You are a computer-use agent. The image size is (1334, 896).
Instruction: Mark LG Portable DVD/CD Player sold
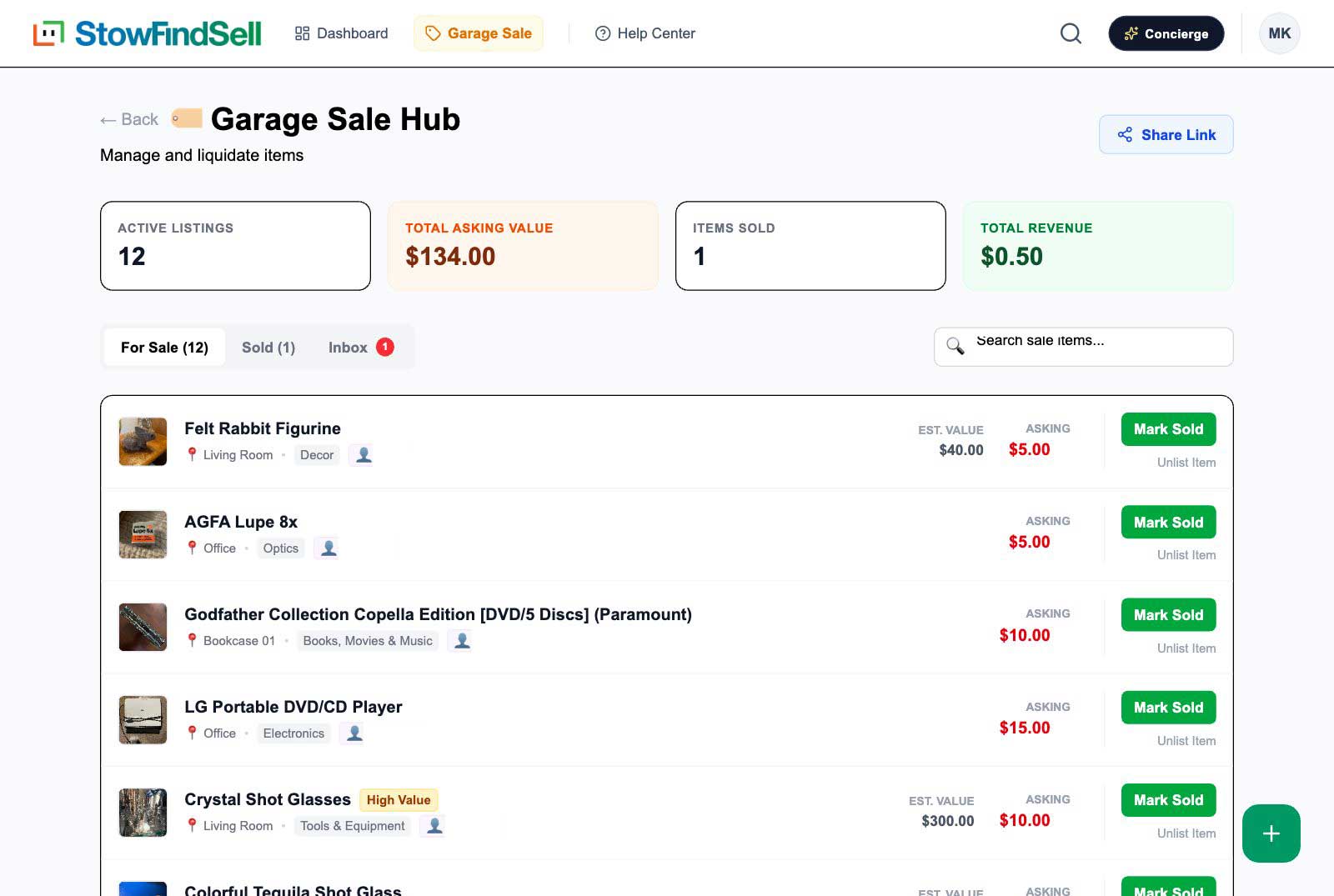[x=1168, y=707]
